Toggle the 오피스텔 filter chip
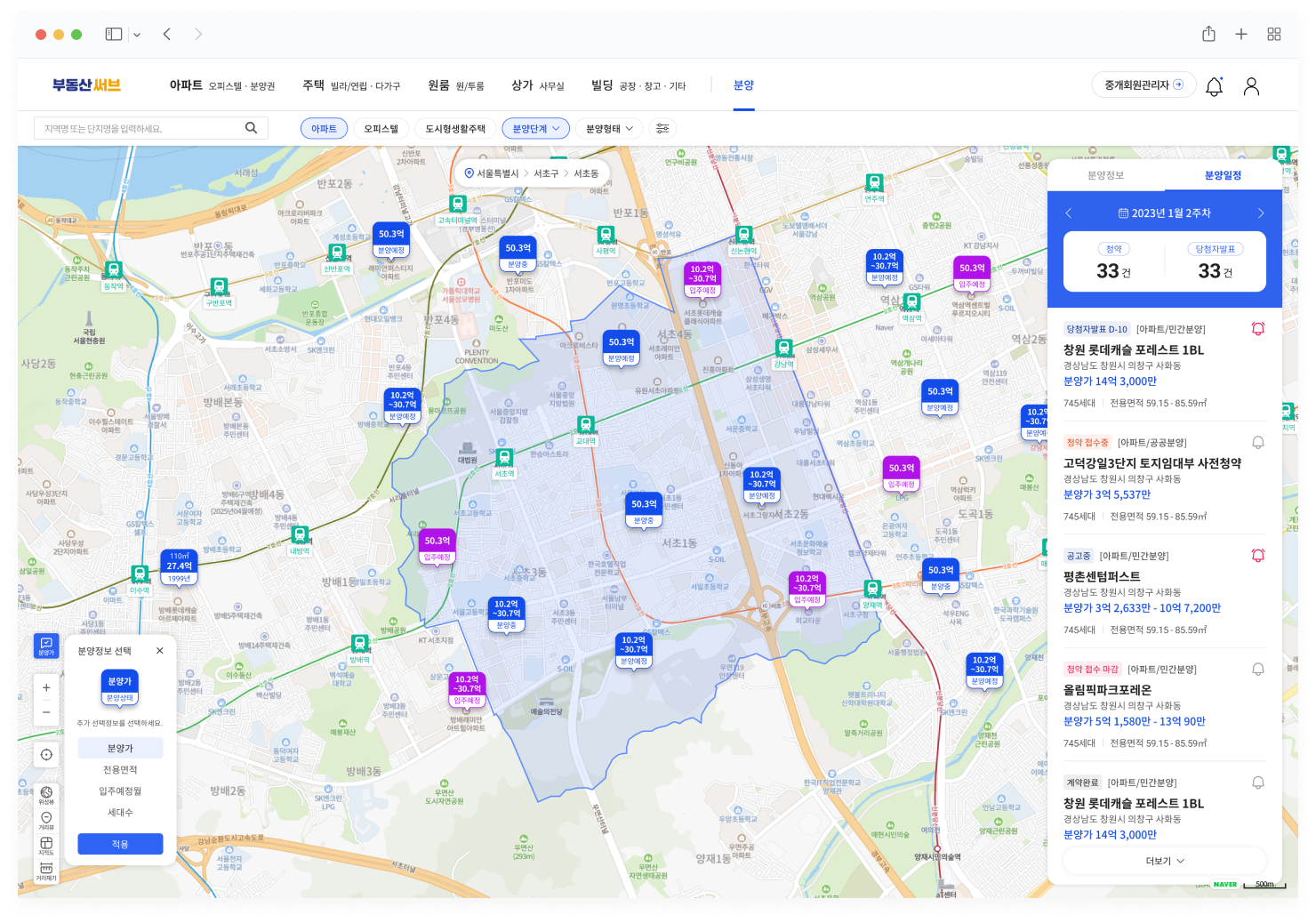The width and height of the screenshot is (1316, 923). click(381, 128)
